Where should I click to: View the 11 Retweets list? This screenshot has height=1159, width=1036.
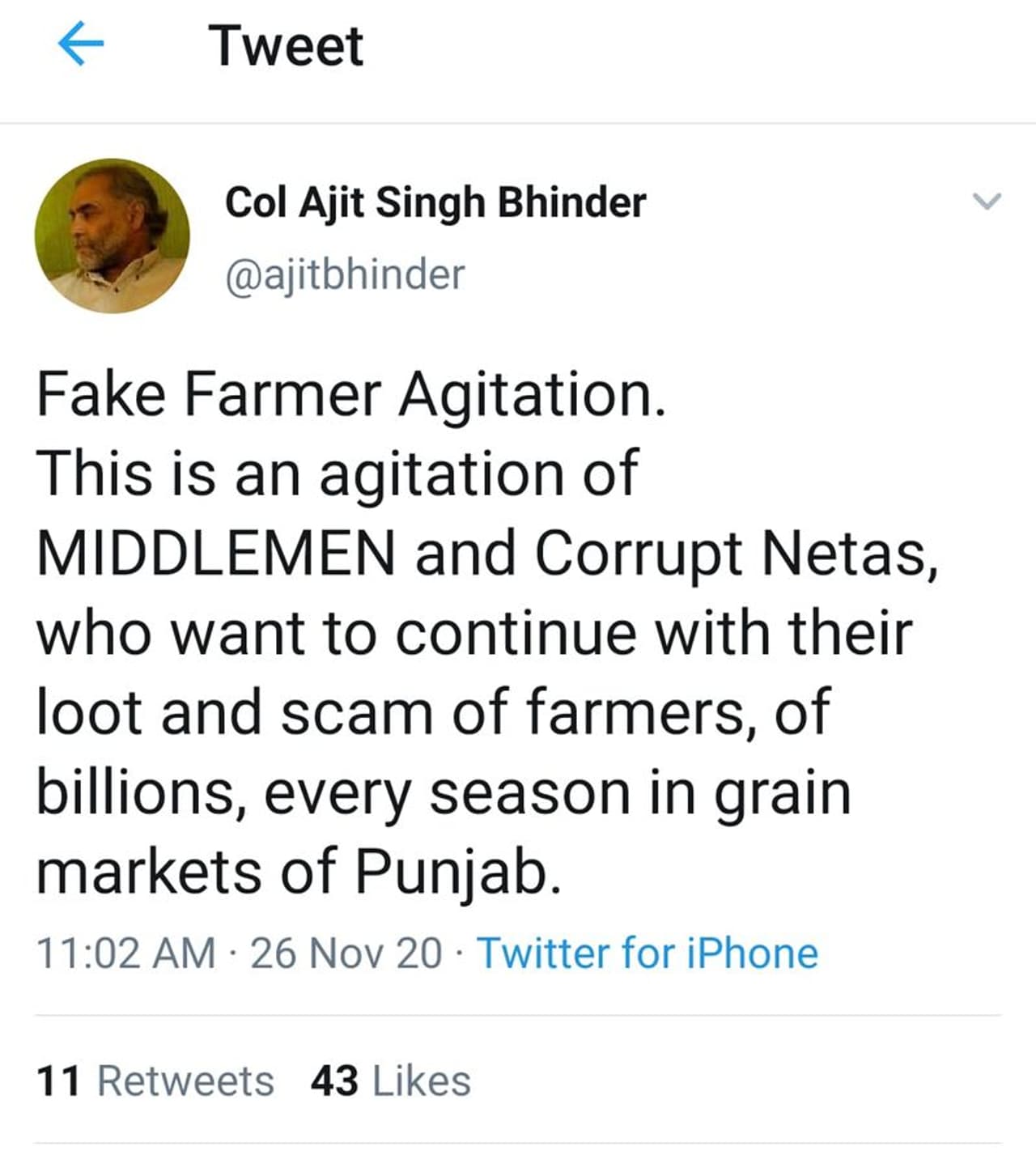pyautogui.click(x=155, y=1081)
